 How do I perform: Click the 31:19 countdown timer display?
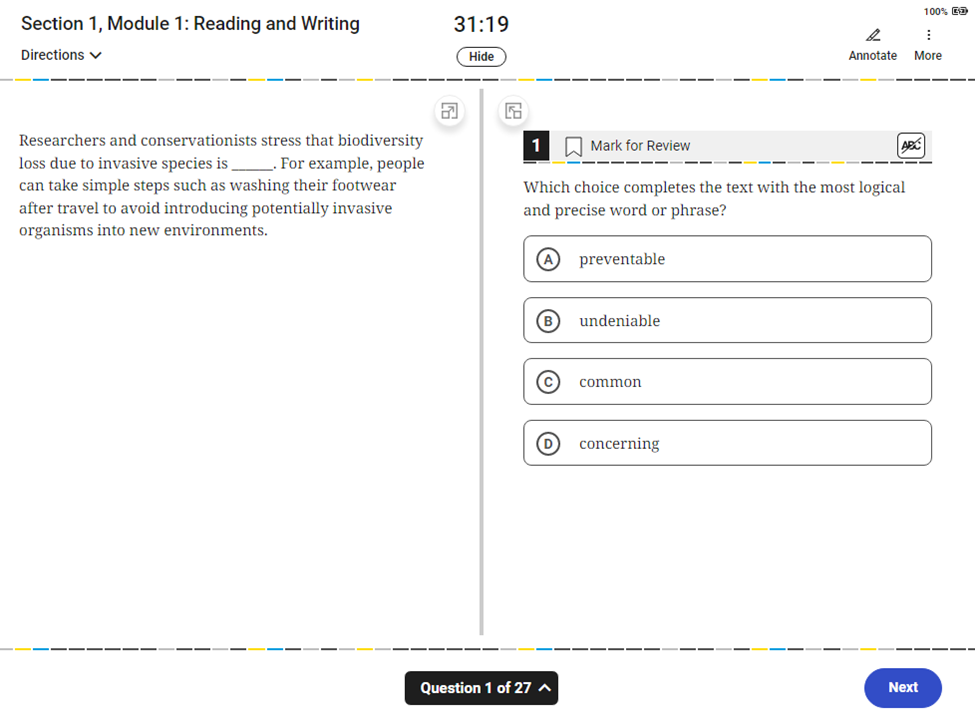481,21
